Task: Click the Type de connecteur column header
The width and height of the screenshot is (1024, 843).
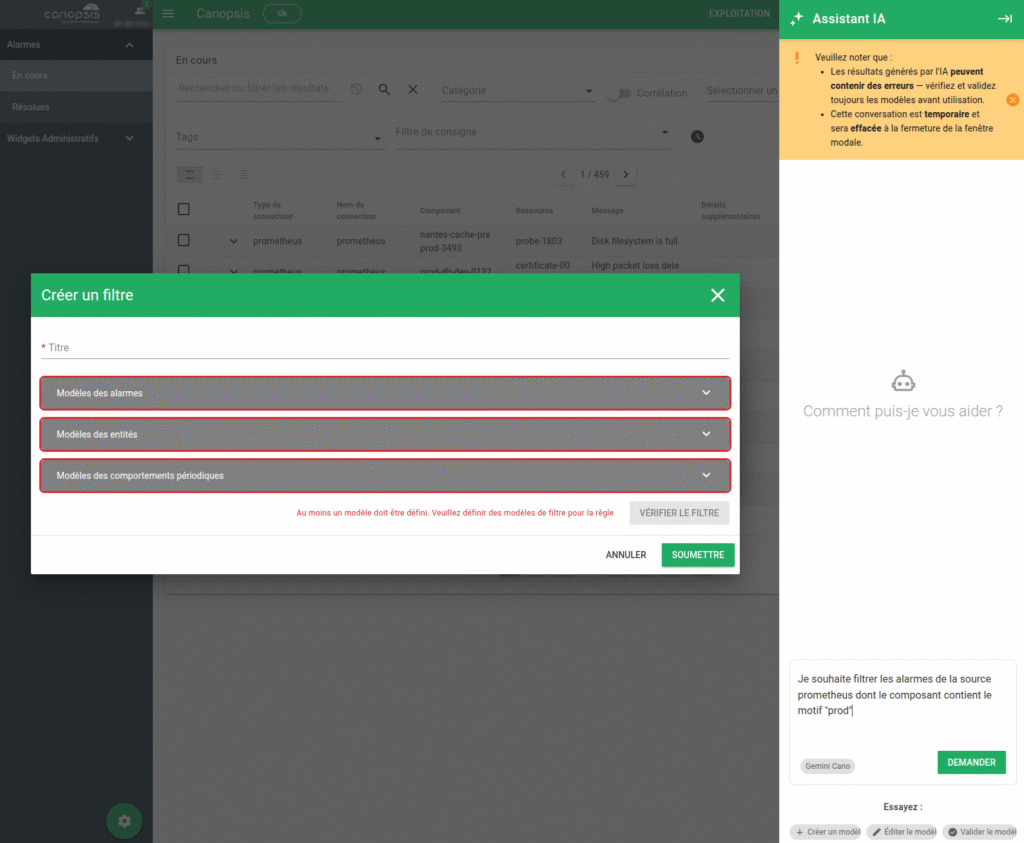Action: [x=273, y=210]
